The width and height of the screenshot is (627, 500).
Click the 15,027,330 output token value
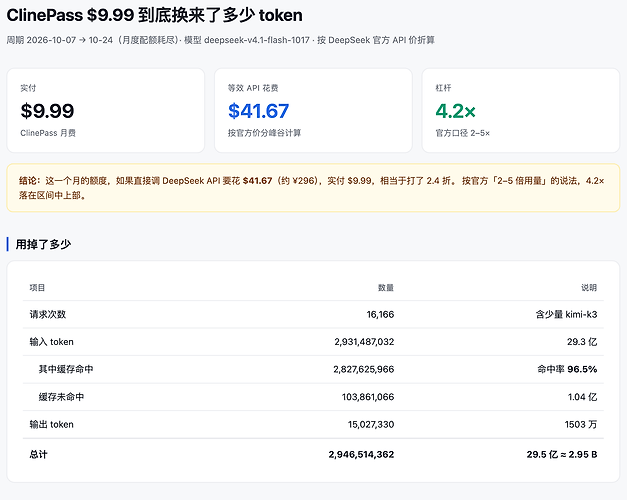coord(371,424)
